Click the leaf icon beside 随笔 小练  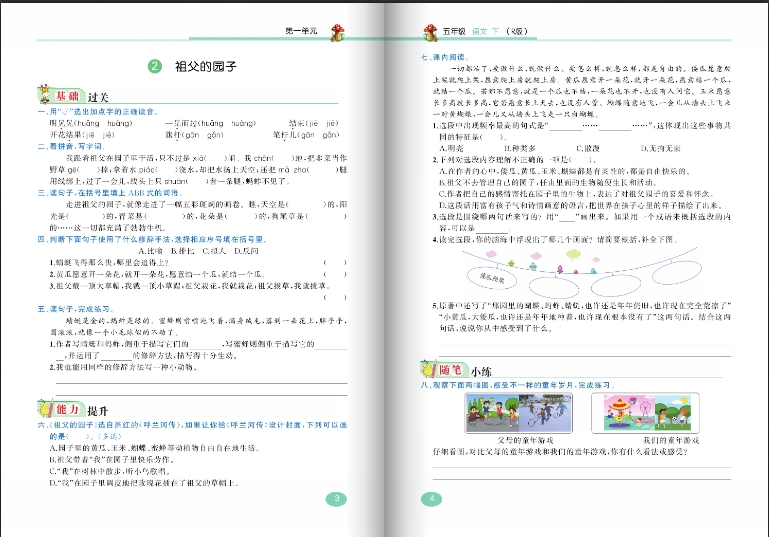coord(426,371)
